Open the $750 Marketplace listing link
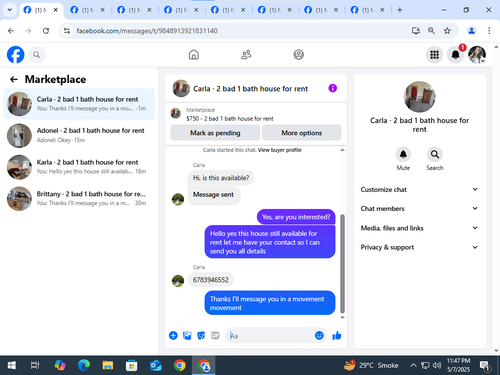This screenshot has width=500, height=375. [230, 118]
